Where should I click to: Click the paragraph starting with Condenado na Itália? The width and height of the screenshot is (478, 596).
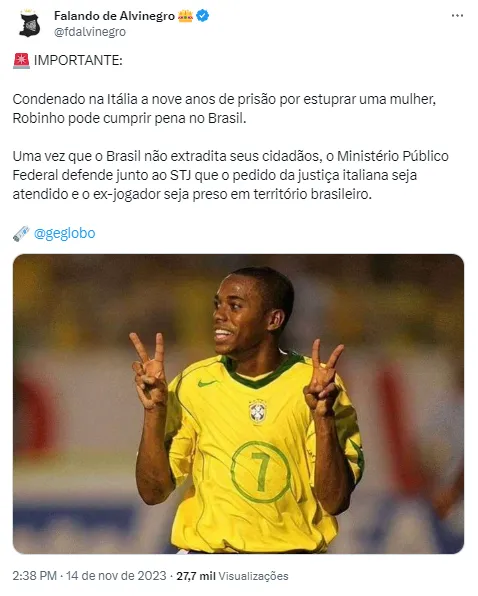[224, 109]
